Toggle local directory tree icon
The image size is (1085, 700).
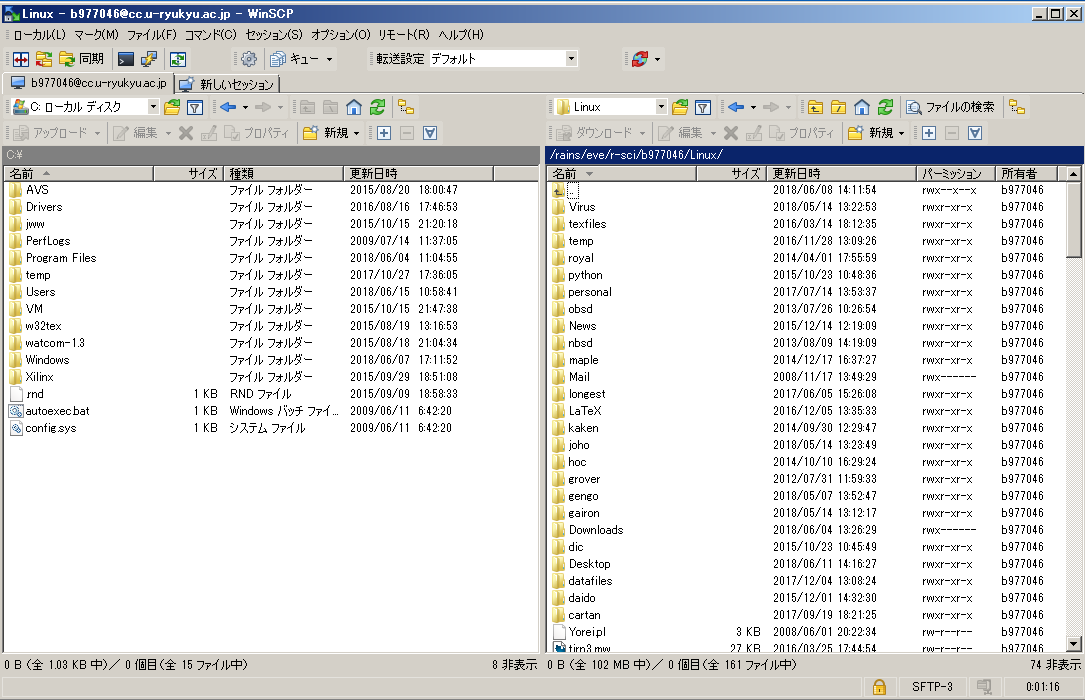click(406, 107)
